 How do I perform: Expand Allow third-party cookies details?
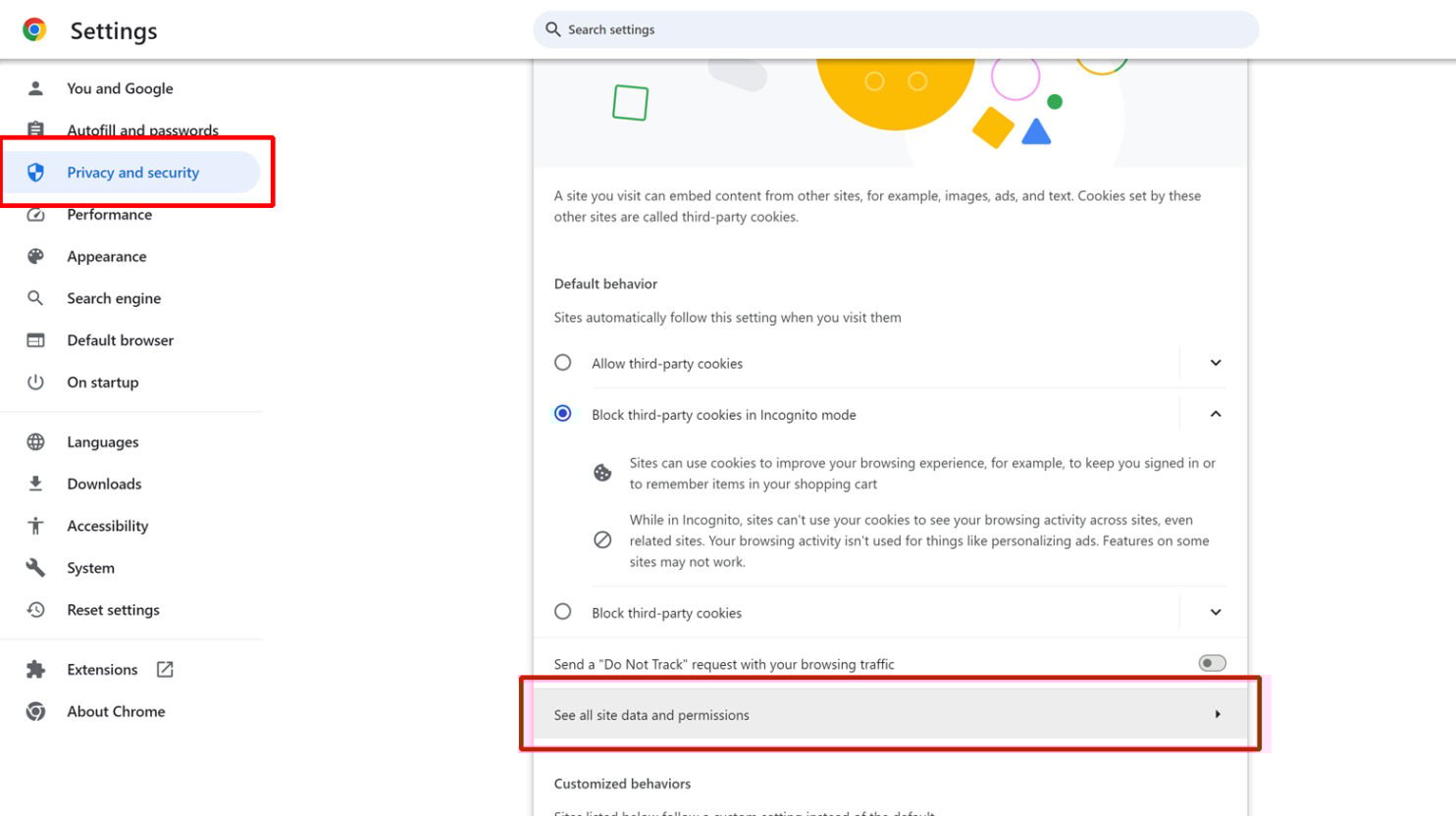pos(1215,362)
